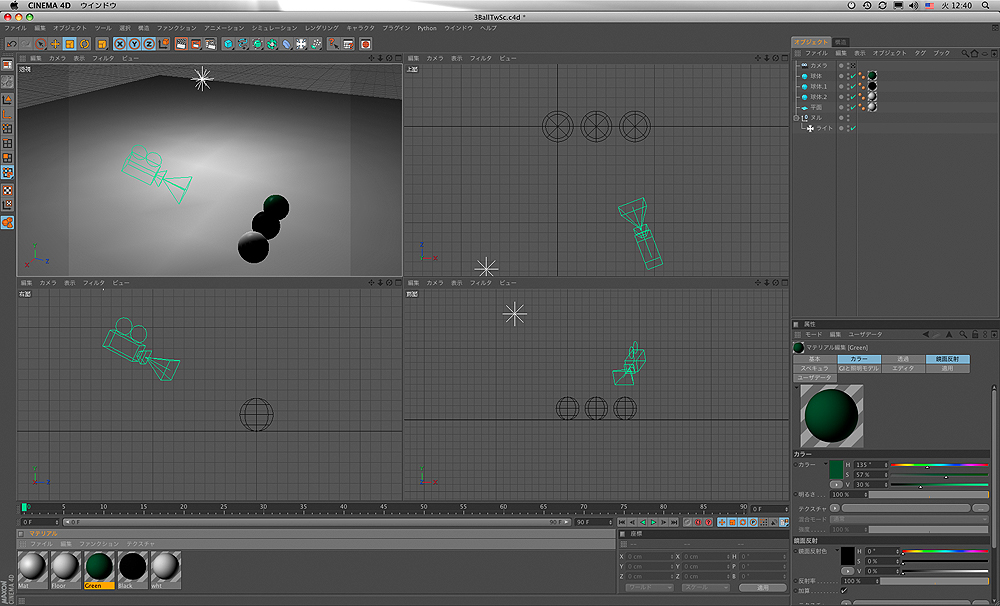Screen dimensions: 1000x606
Task: Click the red record keyframe button
Action: [x=697, y=522]
